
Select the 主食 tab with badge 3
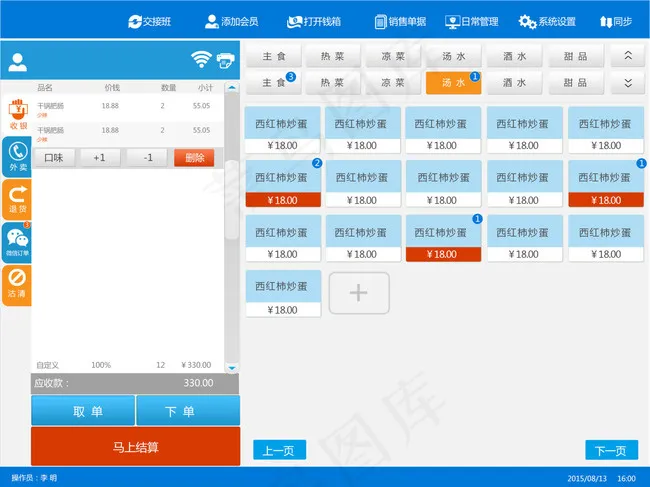point(274,83)
